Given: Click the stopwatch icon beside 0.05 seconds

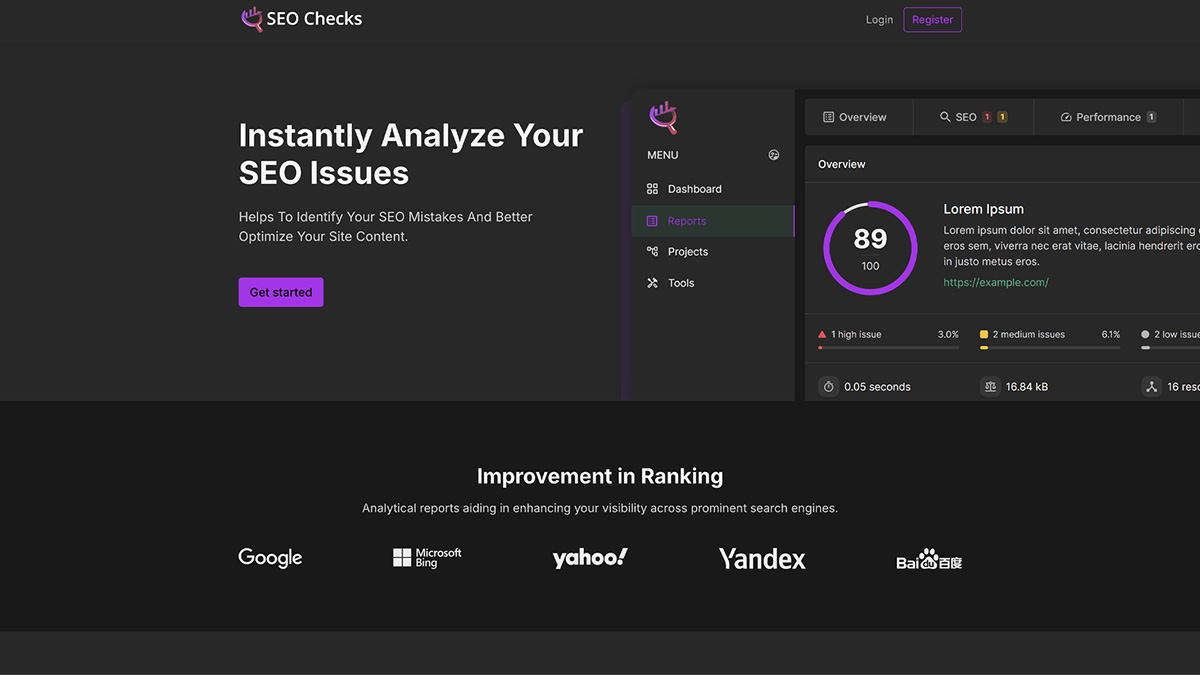Looking at the screenshot, I should click(x=828, y=387).
